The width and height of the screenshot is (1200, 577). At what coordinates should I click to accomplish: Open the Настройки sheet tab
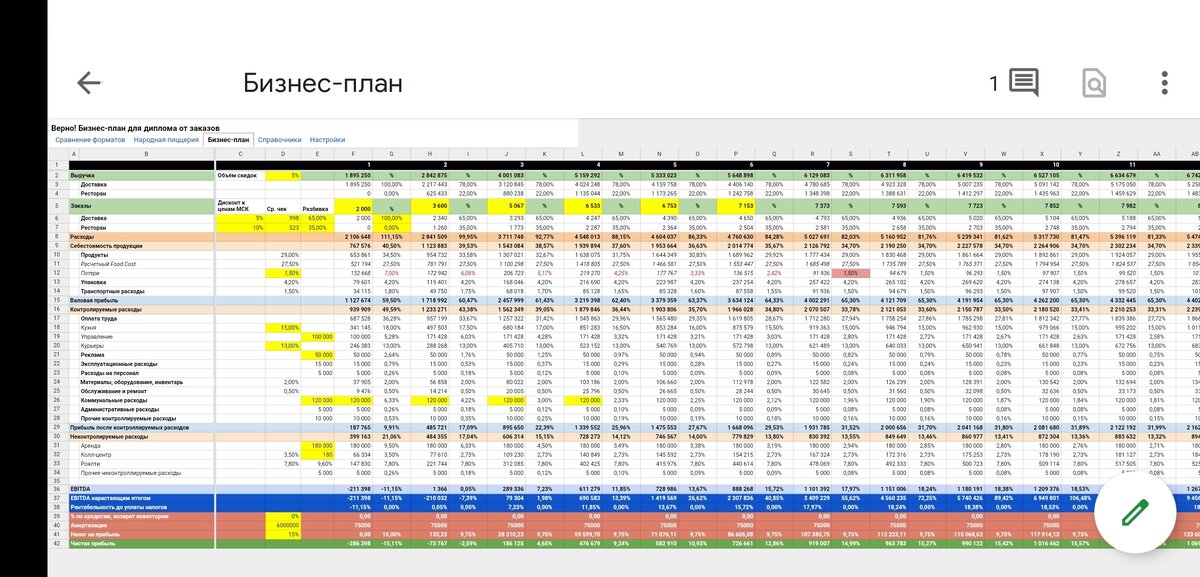(327, 140)
